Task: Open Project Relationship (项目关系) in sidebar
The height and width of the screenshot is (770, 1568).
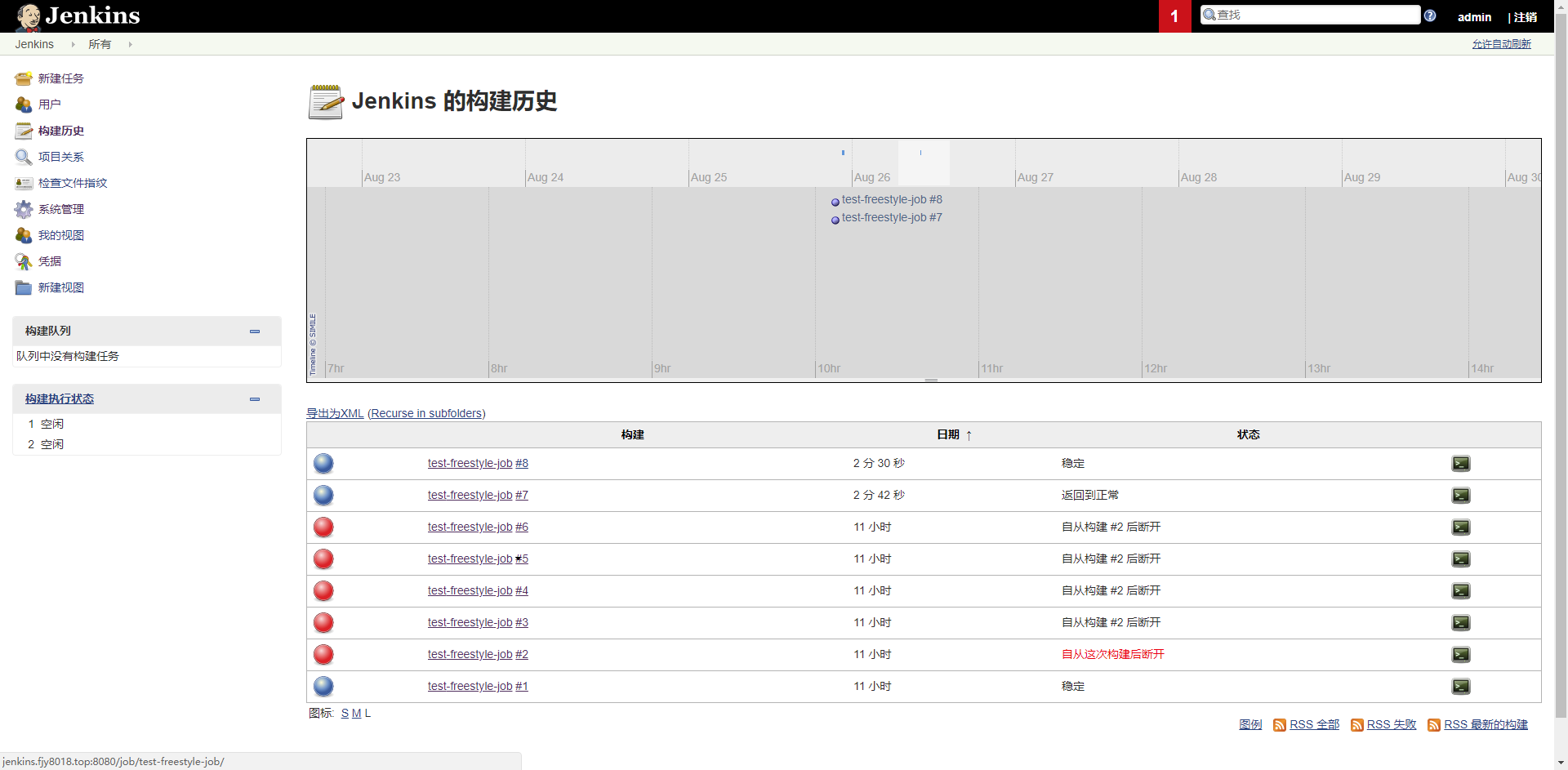Action: click(60, 157)
